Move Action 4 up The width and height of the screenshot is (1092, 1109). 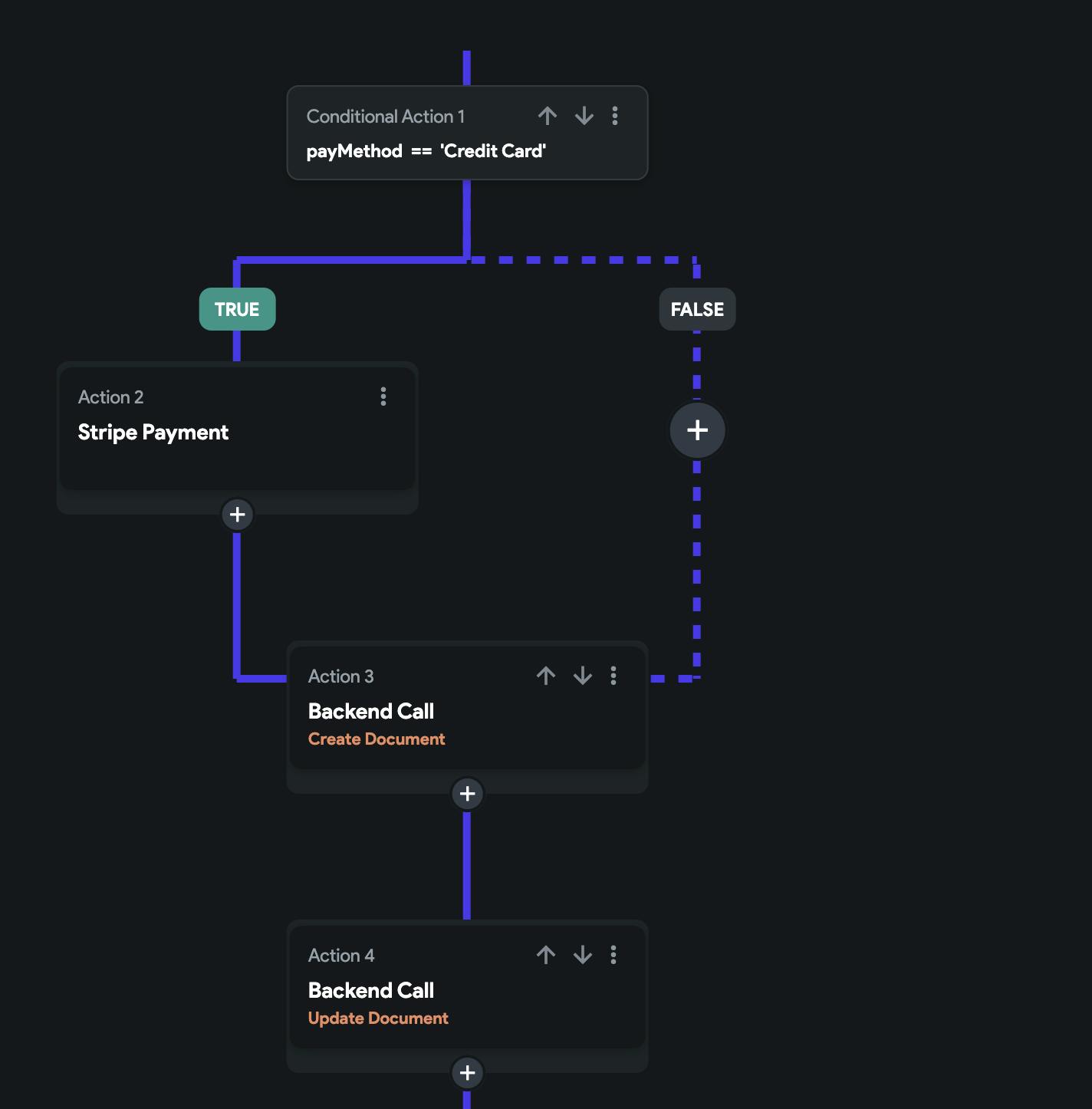[x=546, y=955]
